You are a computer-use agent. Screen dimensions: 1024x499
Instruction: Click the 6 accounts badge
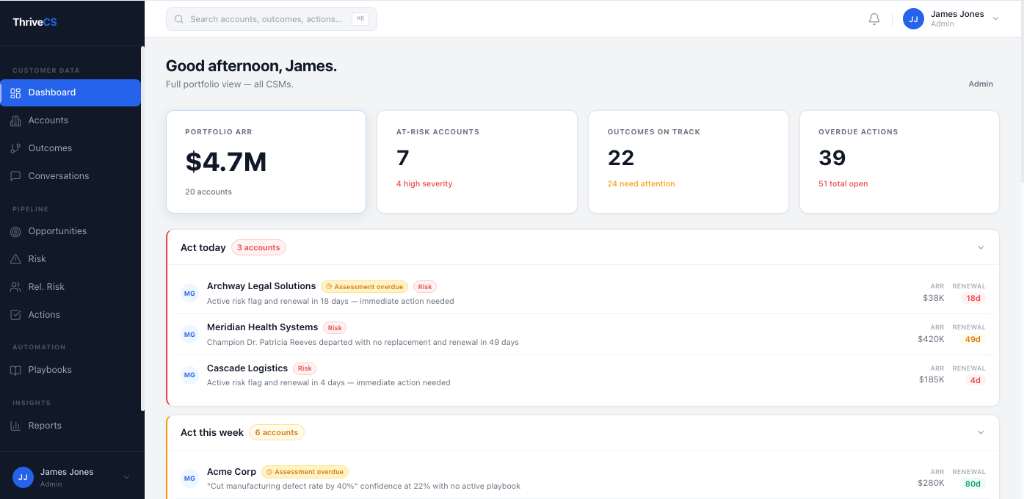276,432
